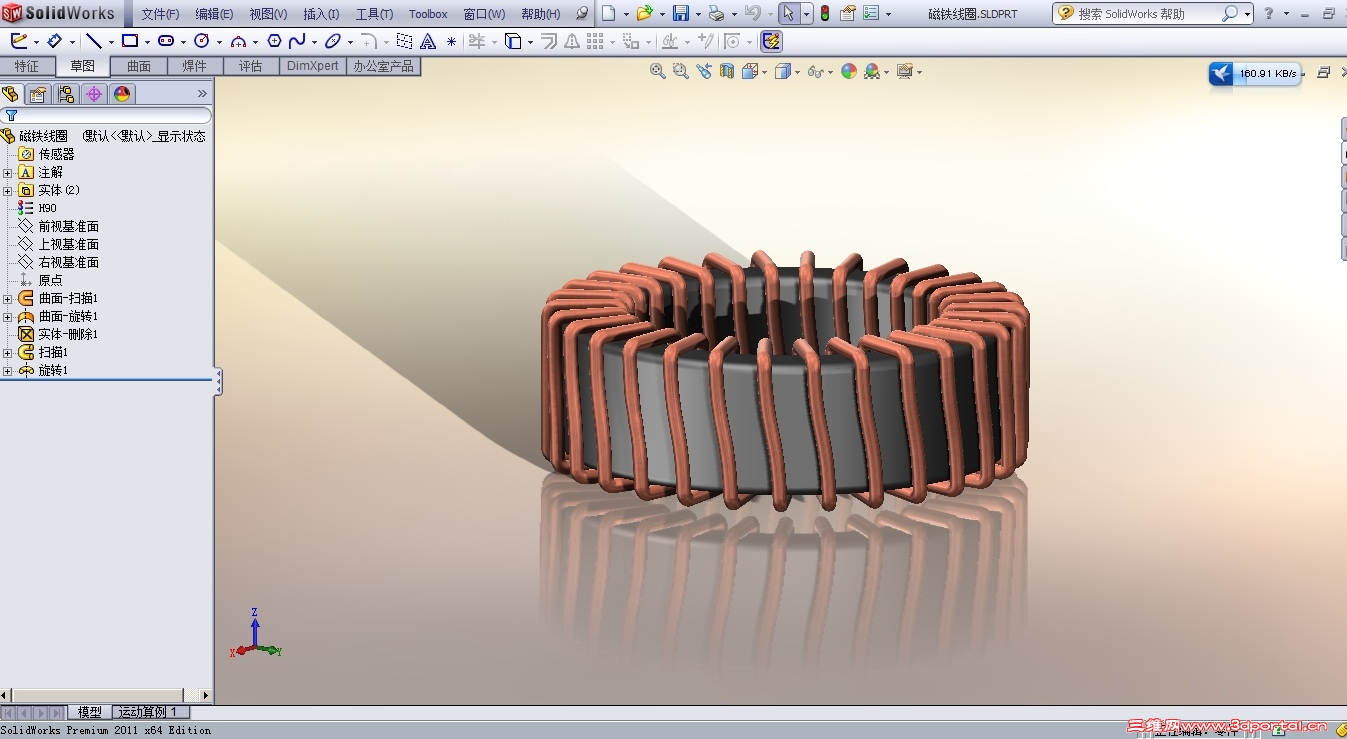Select the Corner Rectangle tool
The height and width of the screenshot is (739, 1347).
click(130, 41)
